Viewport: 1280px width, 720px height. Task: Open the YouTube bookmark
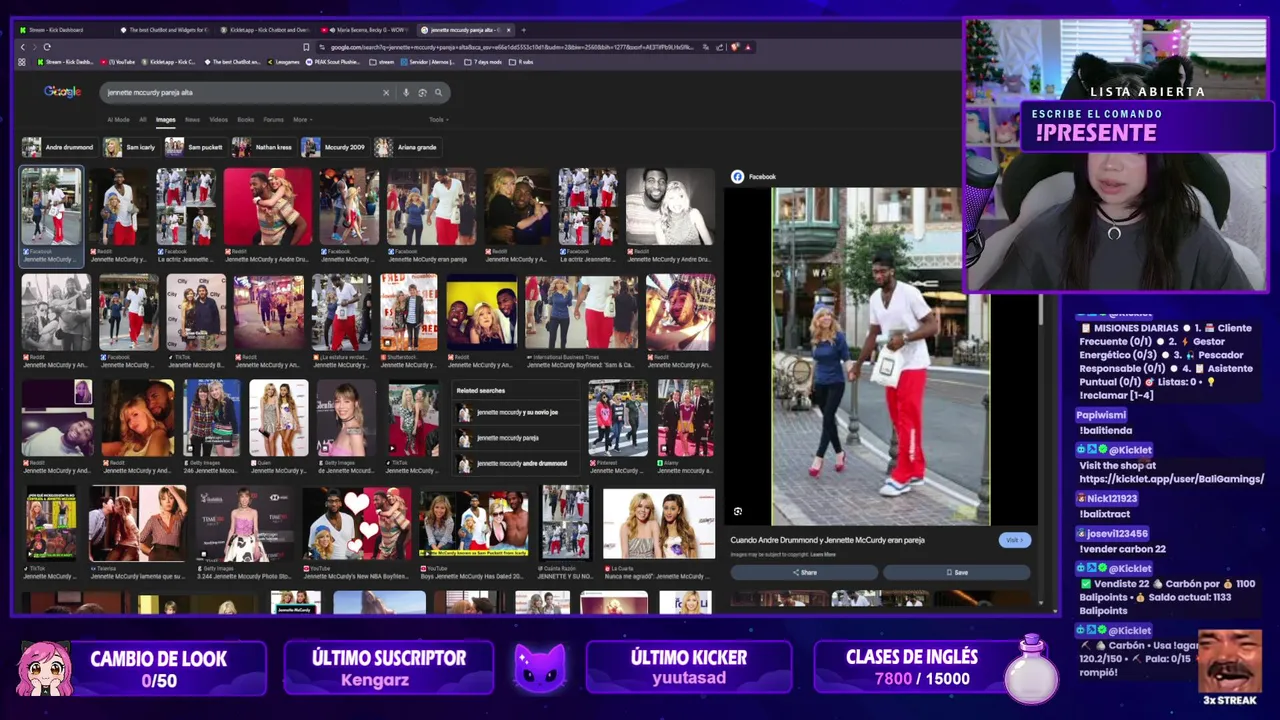pyautogui.click(x=120, y=62)
